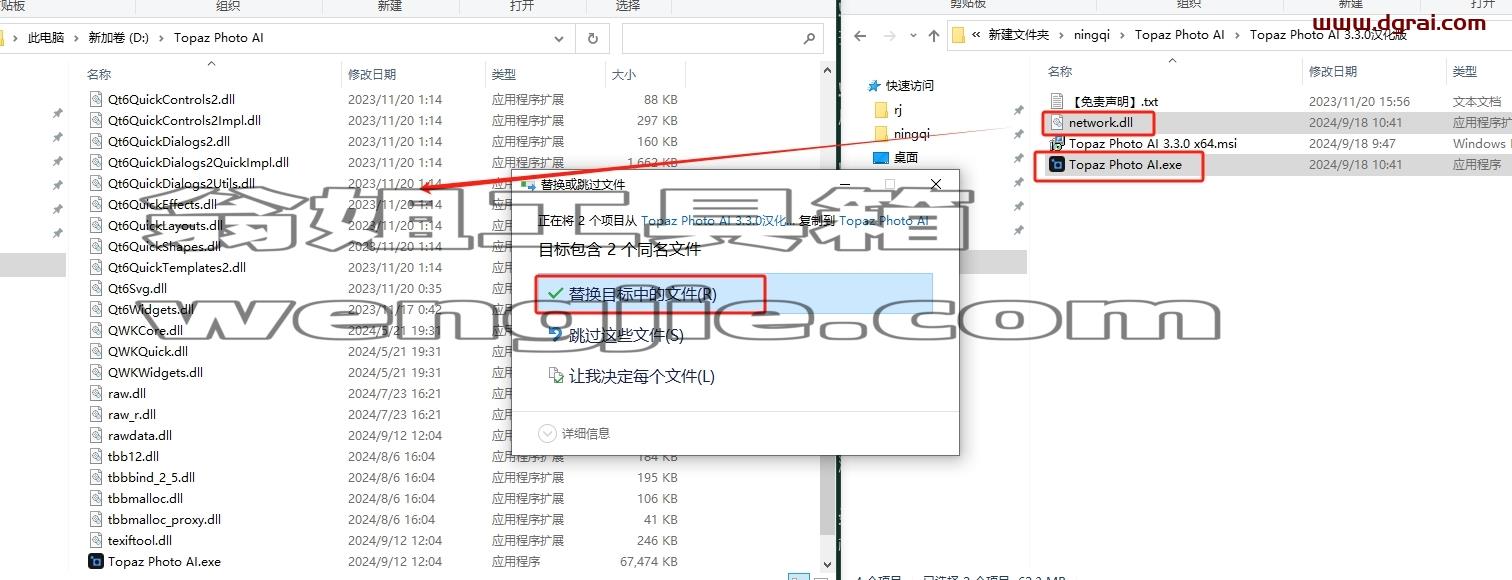This screenshot has height=580, width=1512.
Task: Click the search magnifier icon in left window
Action: click(x=809, y=38)
